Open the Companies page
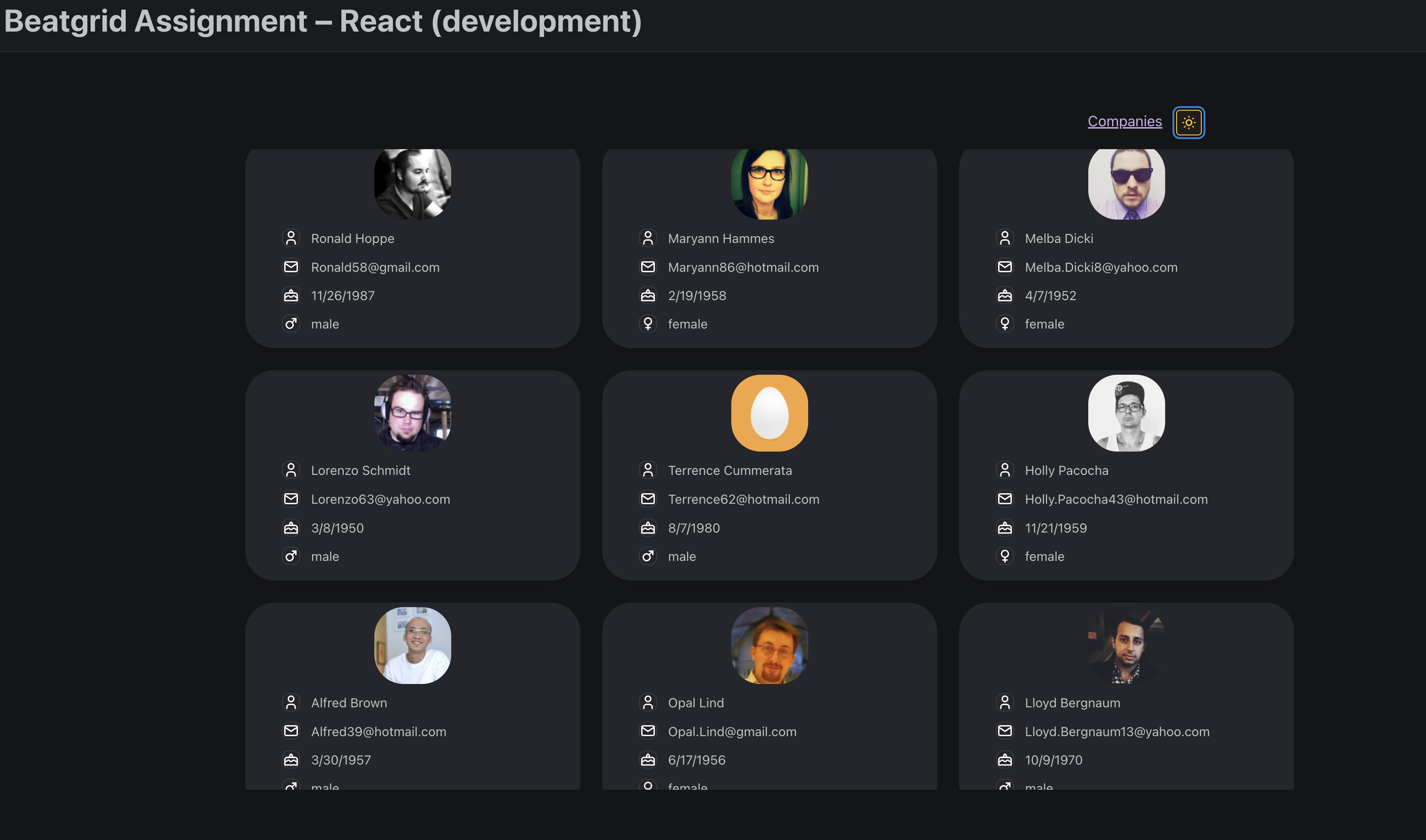1426x840 pixels. 1124,121
